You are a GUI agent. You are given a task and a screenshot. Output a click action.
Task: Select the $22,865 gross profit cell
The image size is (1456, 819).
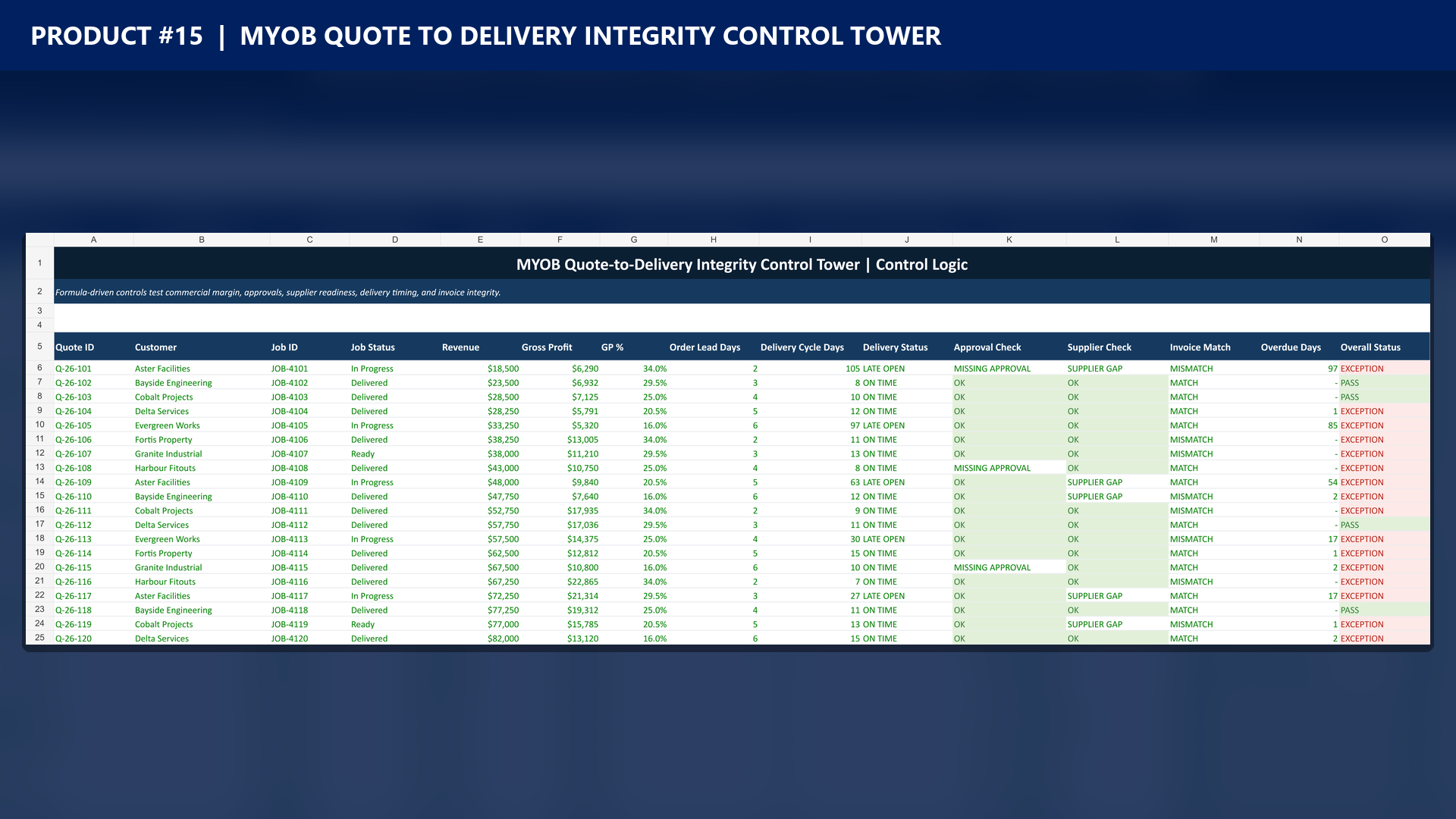pyautogui.click(x=560, y=582)
